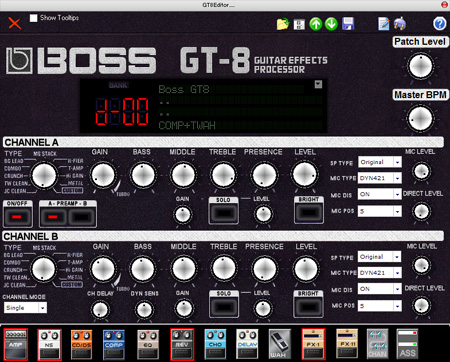The height and width of the screenshot is (362, 450).
Task: Click Channel B GAIN knob
Action: tap(103, 269)
